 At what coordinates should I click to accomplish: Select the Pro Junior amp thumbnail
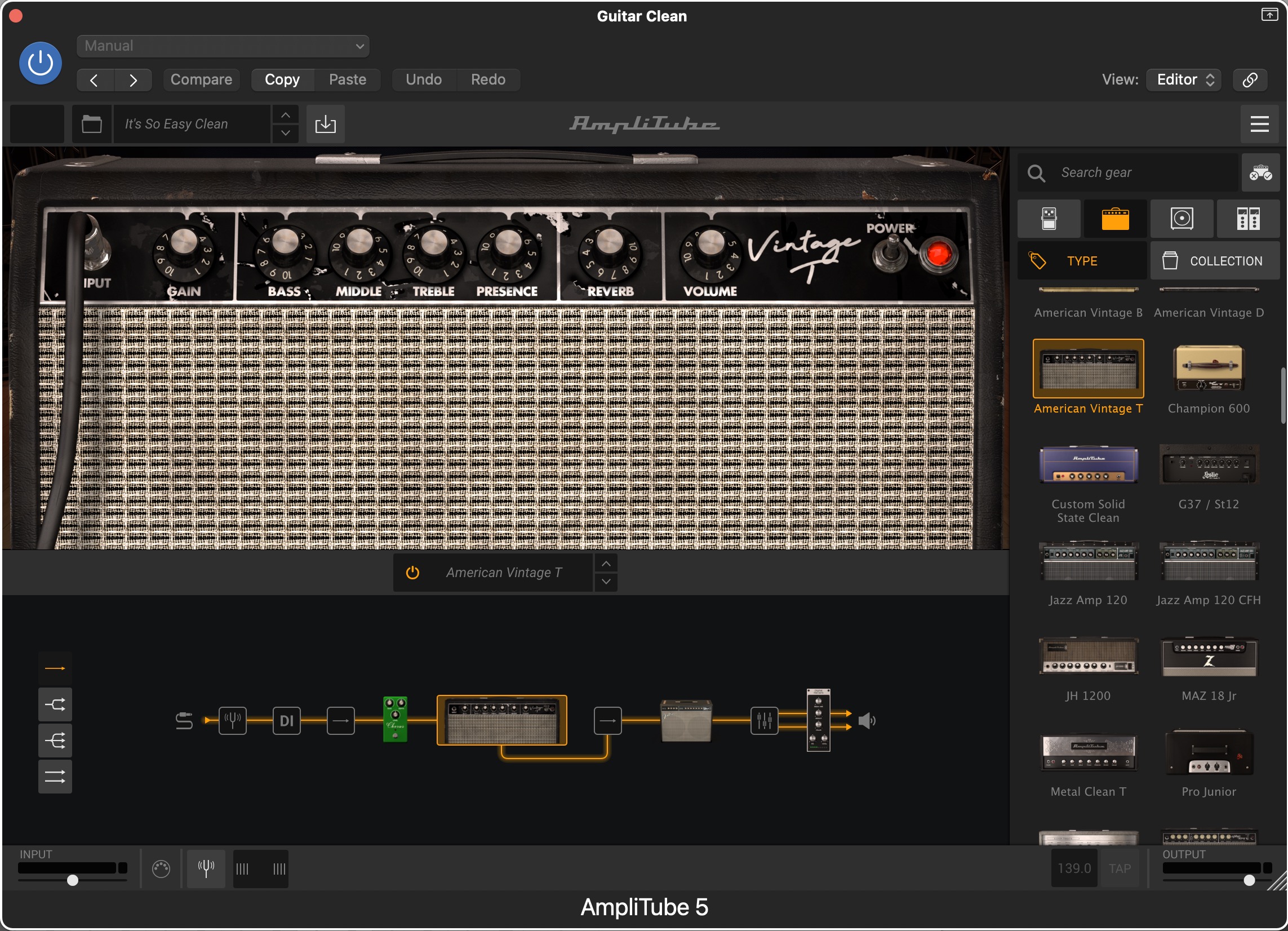point(1209,753)
